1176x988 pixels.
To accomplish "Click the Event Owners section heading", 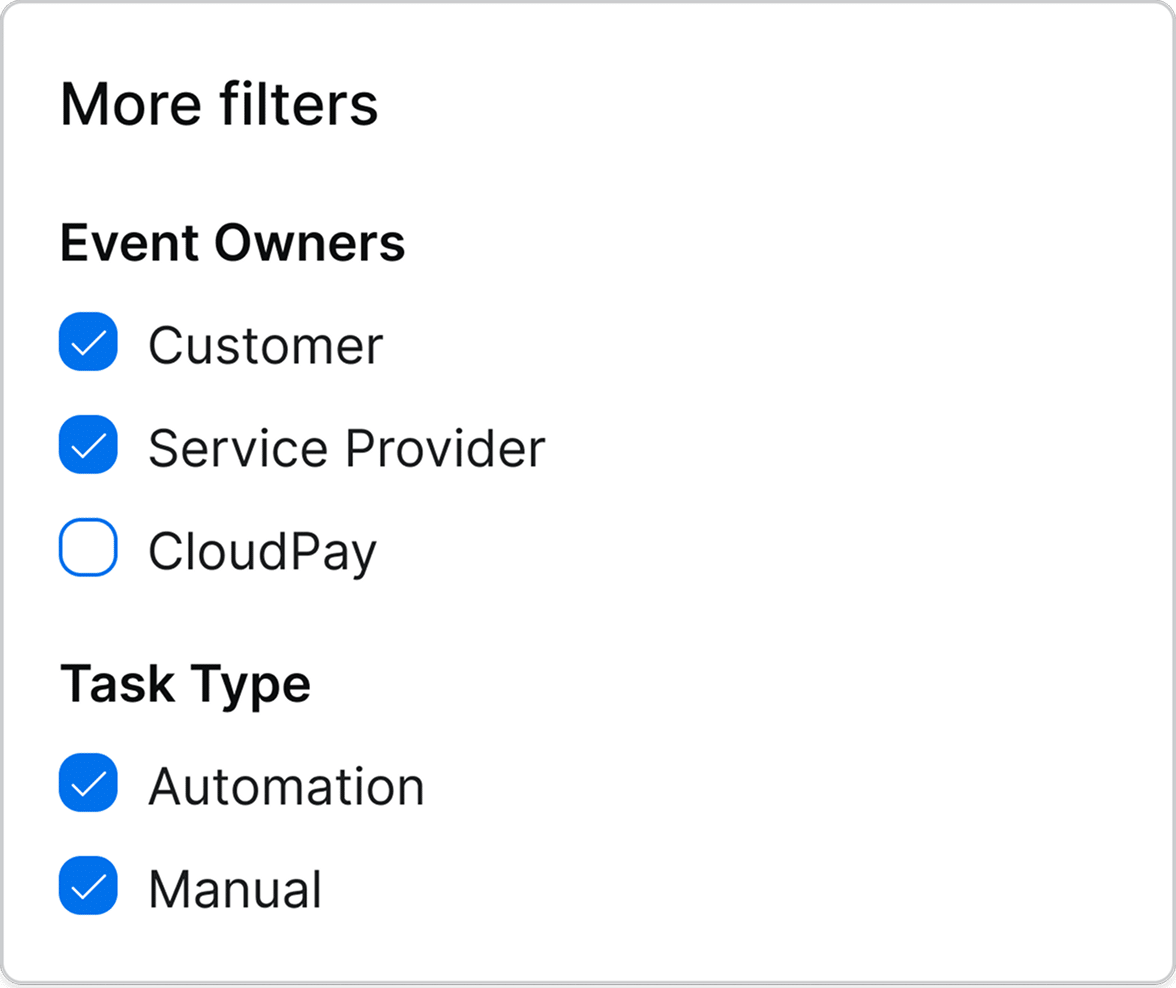I will click(x=232, y=243).
